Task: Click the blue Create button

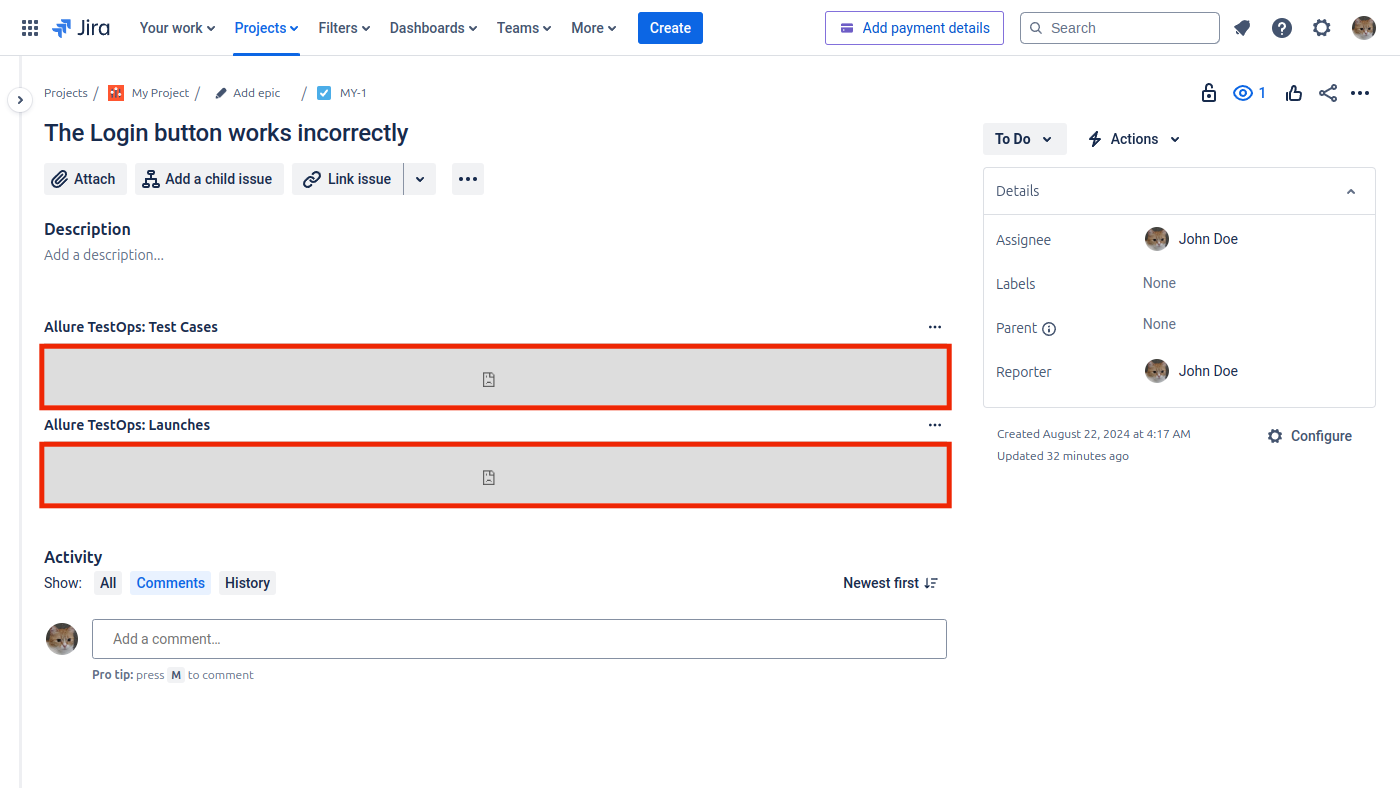Action: pyautogui.click(x=670, y=28)
